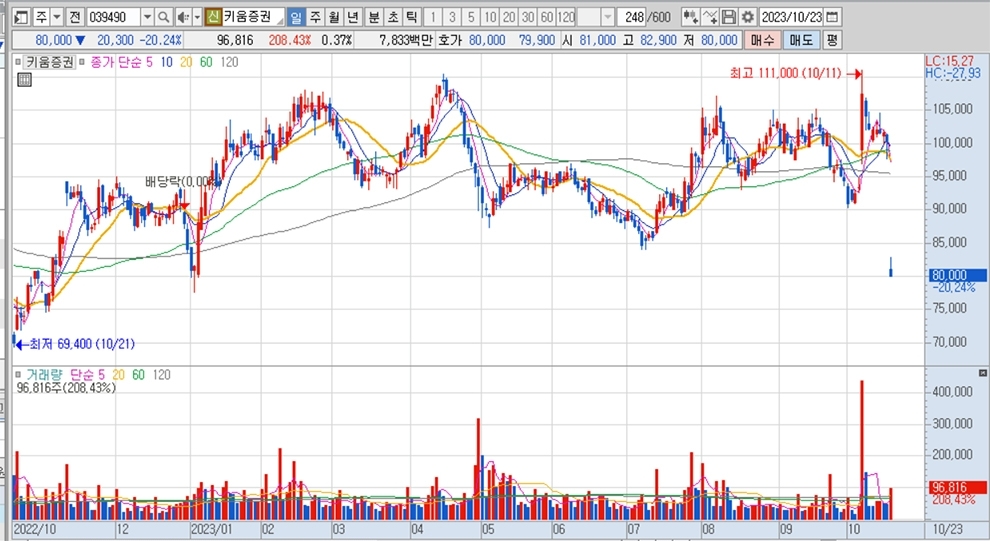Choose the 1 interval button
This screenshot has height=541, width=990.
432,17
